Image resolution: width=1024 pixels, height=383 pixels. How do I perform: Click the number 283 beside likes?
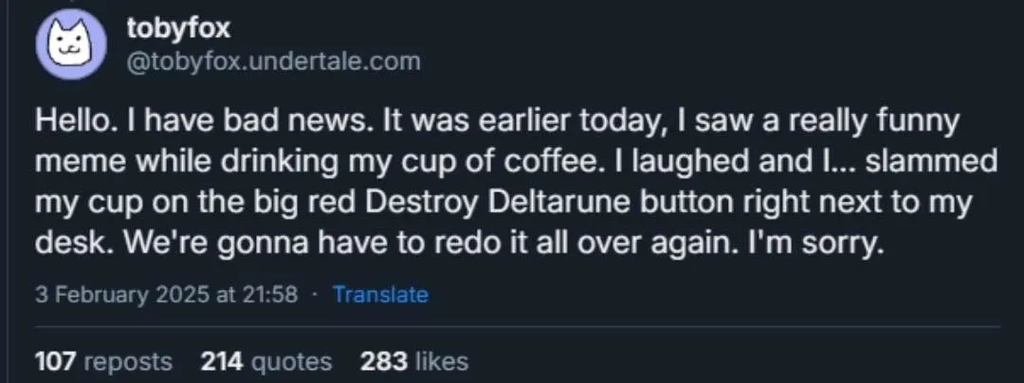[x=384, y=361]
